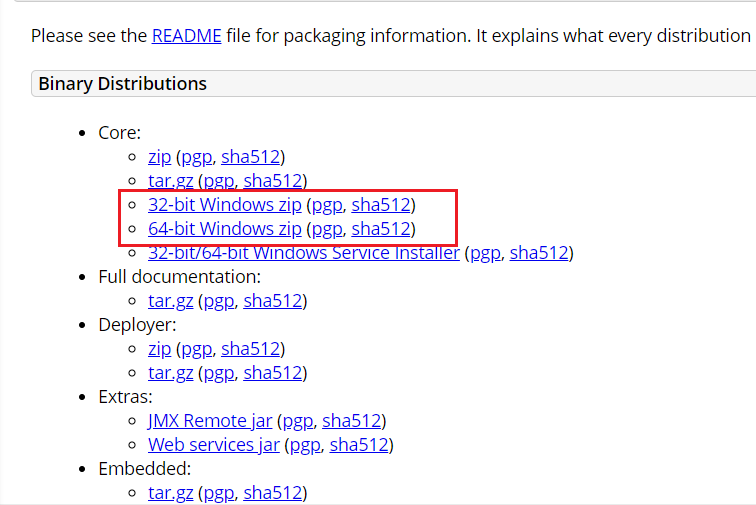The width and height of the screenshot is (756, 505).
Task: Open sha512 checksum for 64-bit Windows zip
Action: coord(381,229)
